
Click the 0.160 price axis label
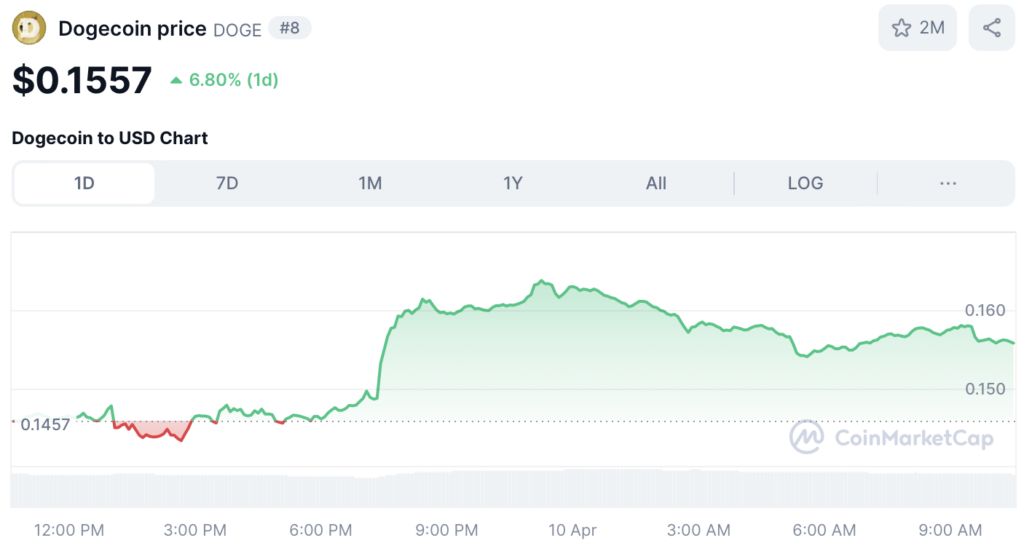(x=985, y=310)
